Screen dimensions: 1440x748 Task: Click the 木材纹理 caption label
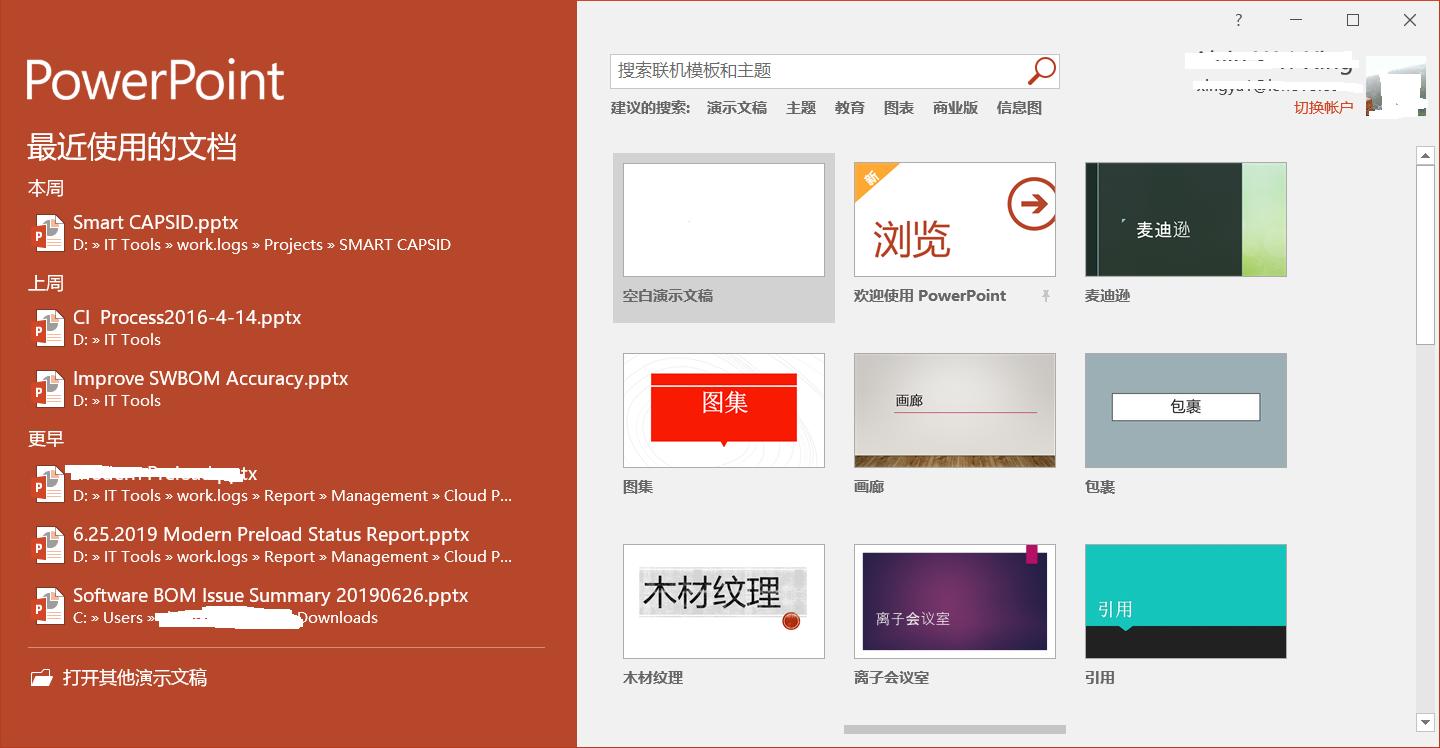pos(653,678)
